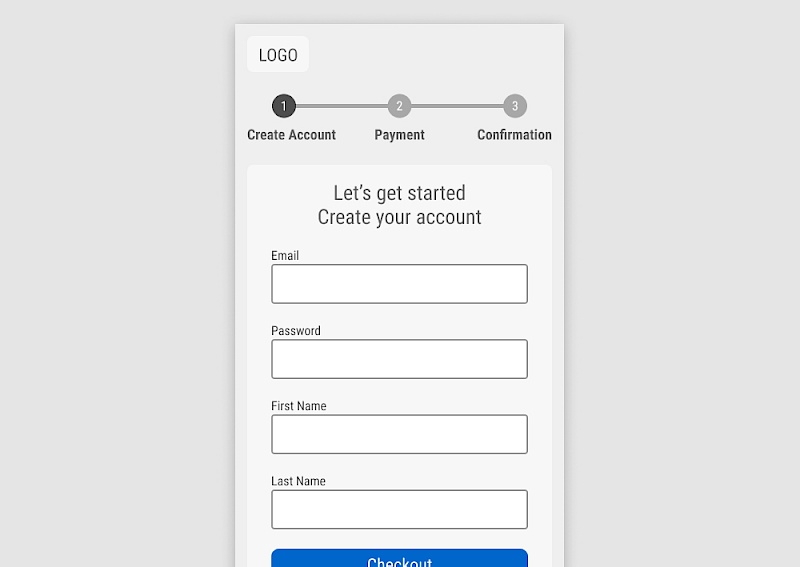Viewport: 800px width, 567px height.
Task: Click into the Password text box
Action: (x=399, y=359)
